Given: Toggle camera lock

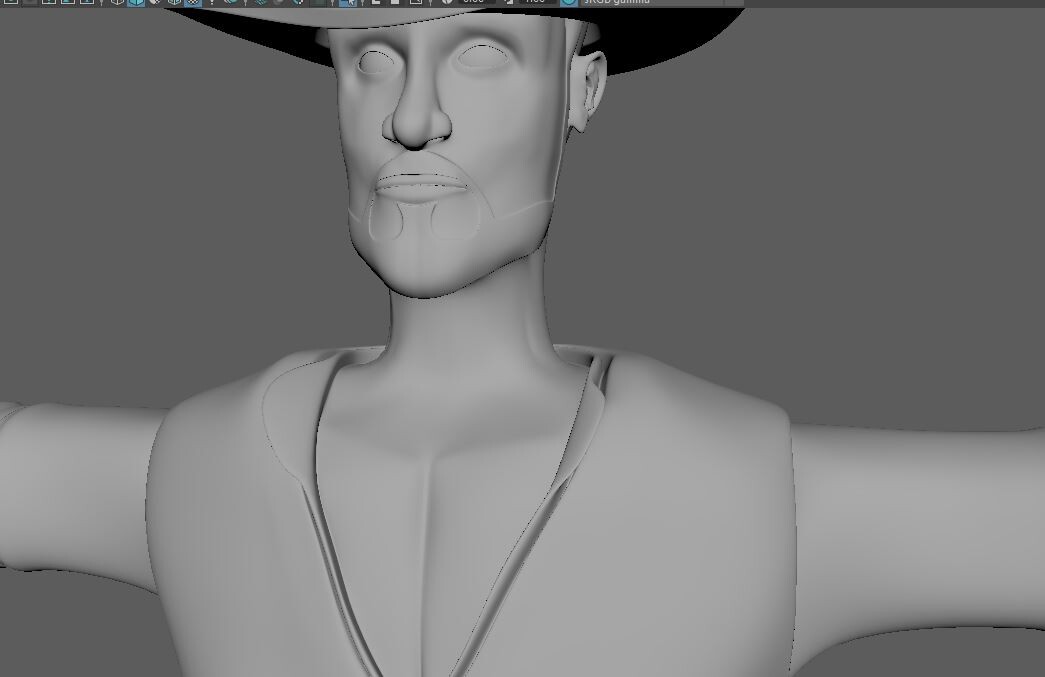Looking at the screenshot, I should (29, 3).
